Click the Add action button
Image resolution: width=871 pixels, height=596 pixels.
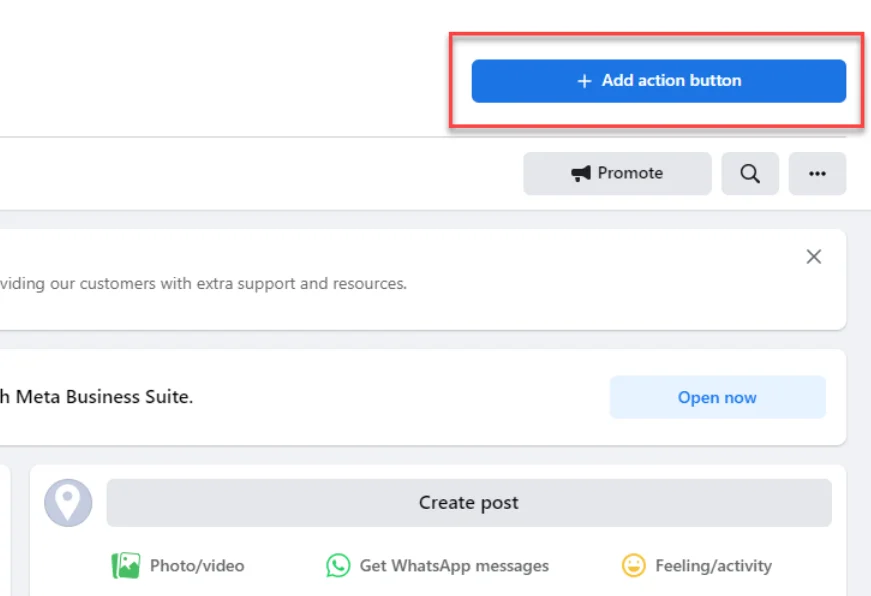(658, 81)
